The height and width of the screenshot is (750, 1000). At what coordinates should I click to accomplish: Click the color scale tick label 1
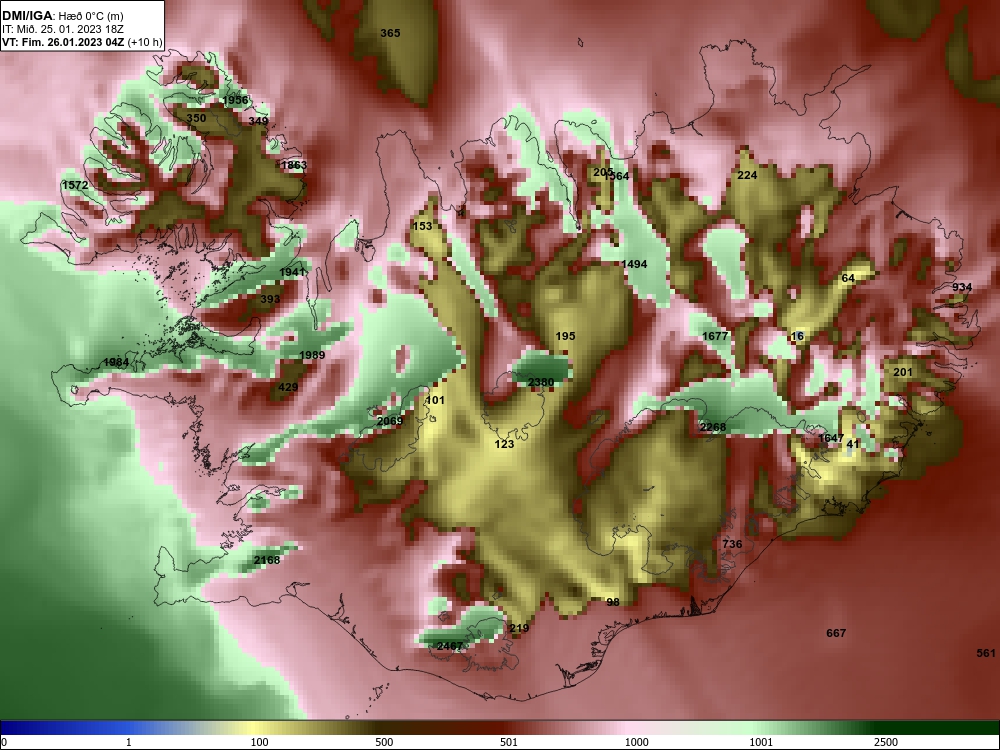(x=129, y=742)
